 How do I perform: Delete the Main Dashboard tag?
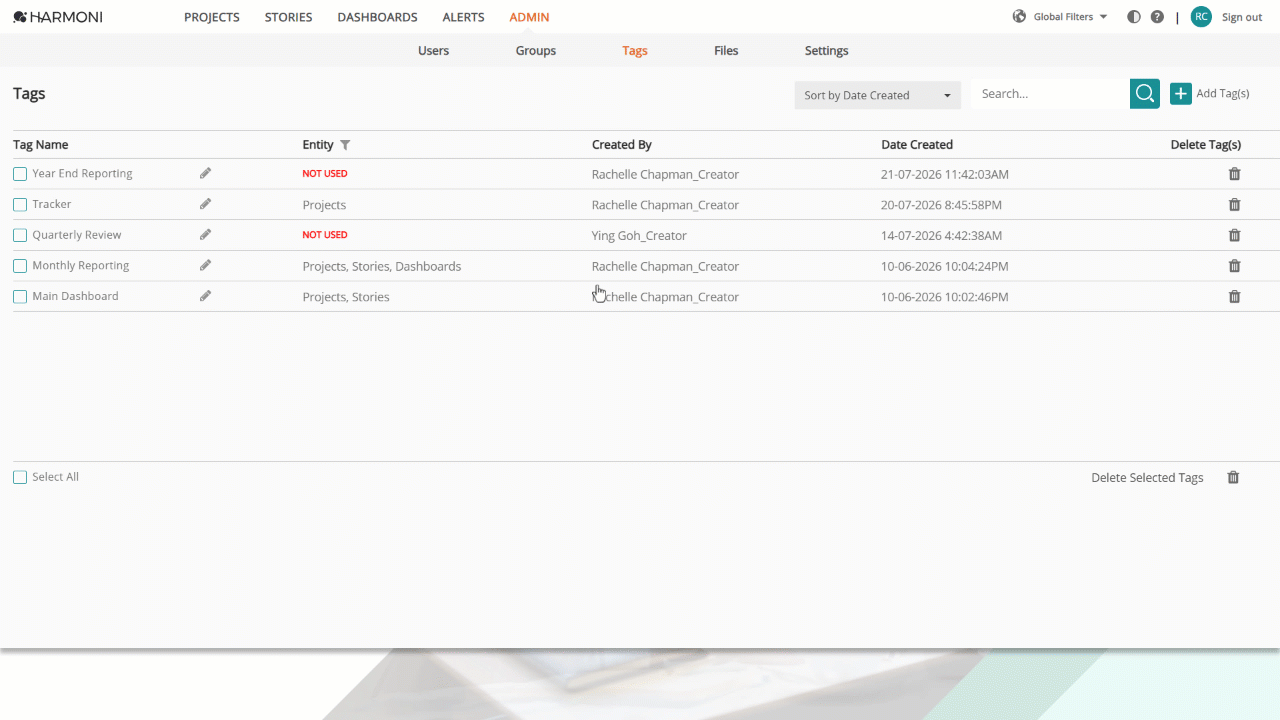(x=1234, y=296)
